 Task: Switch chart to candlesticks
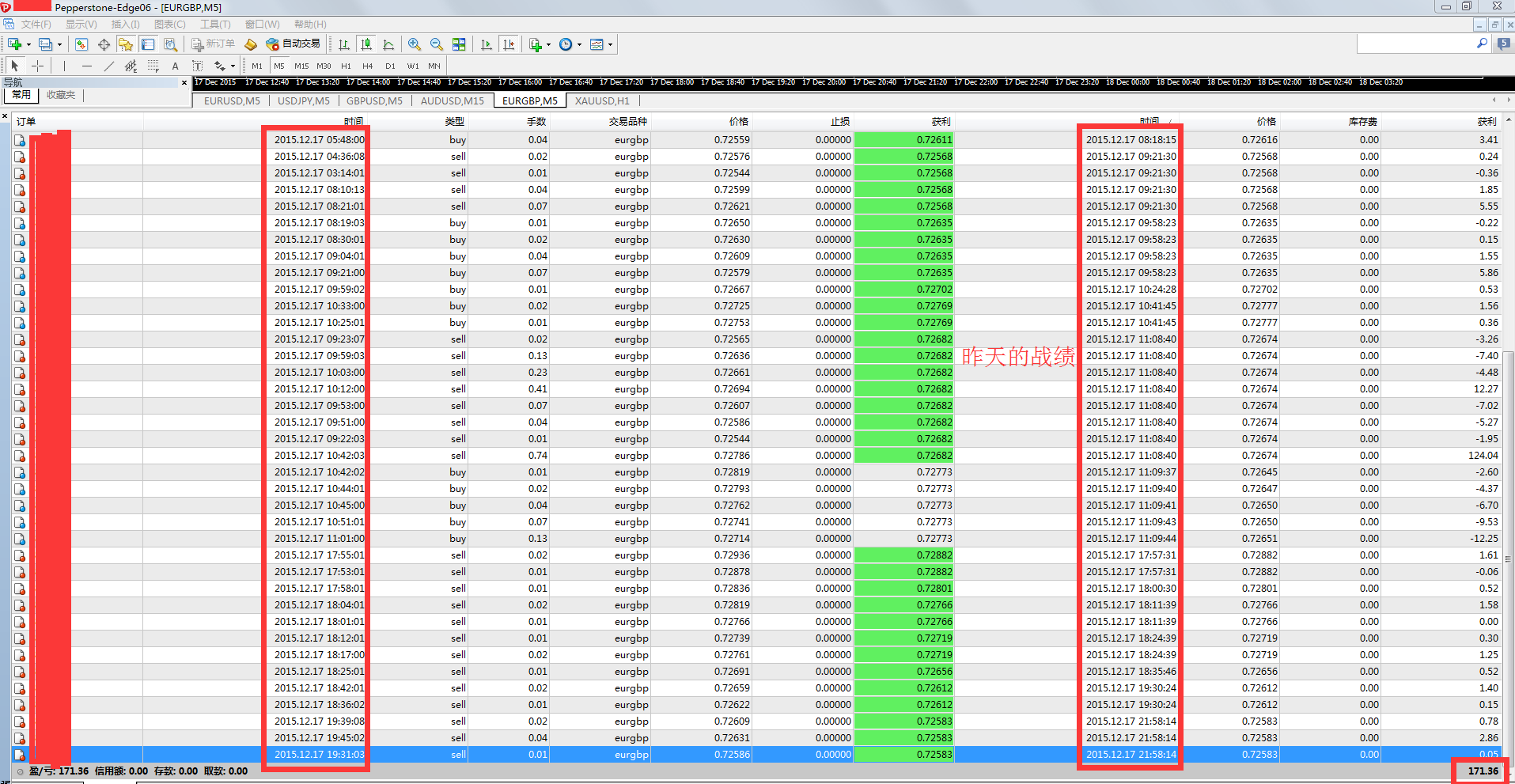366,44
